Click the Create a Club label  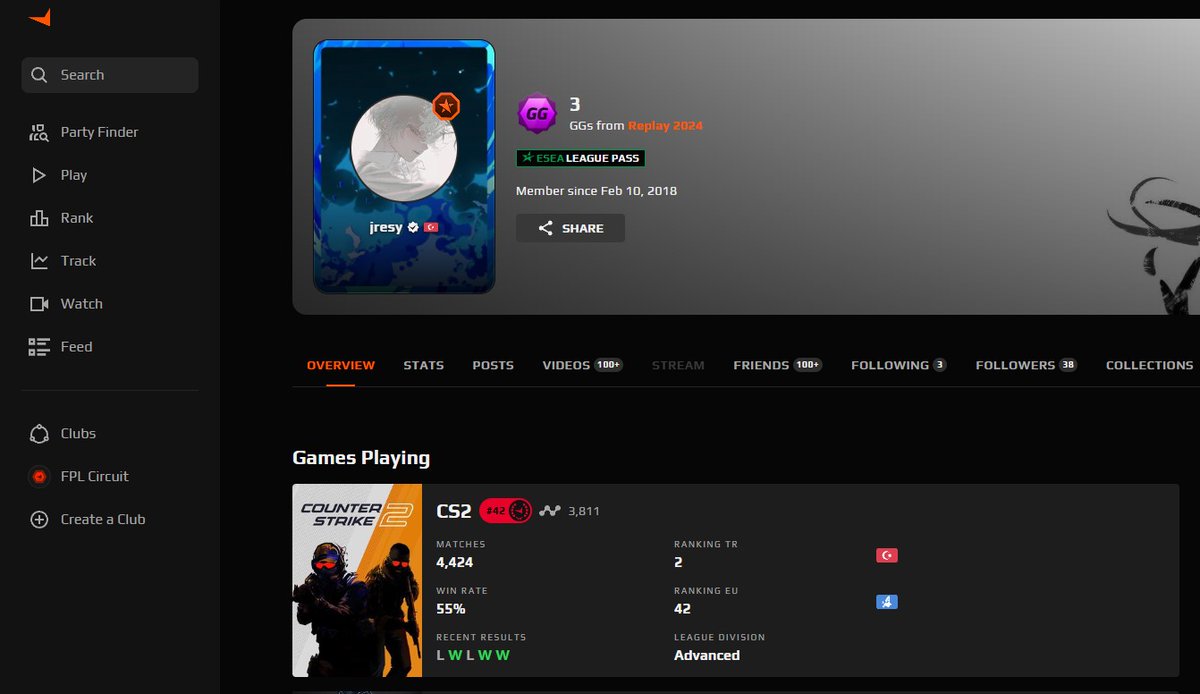coord(103,520)
